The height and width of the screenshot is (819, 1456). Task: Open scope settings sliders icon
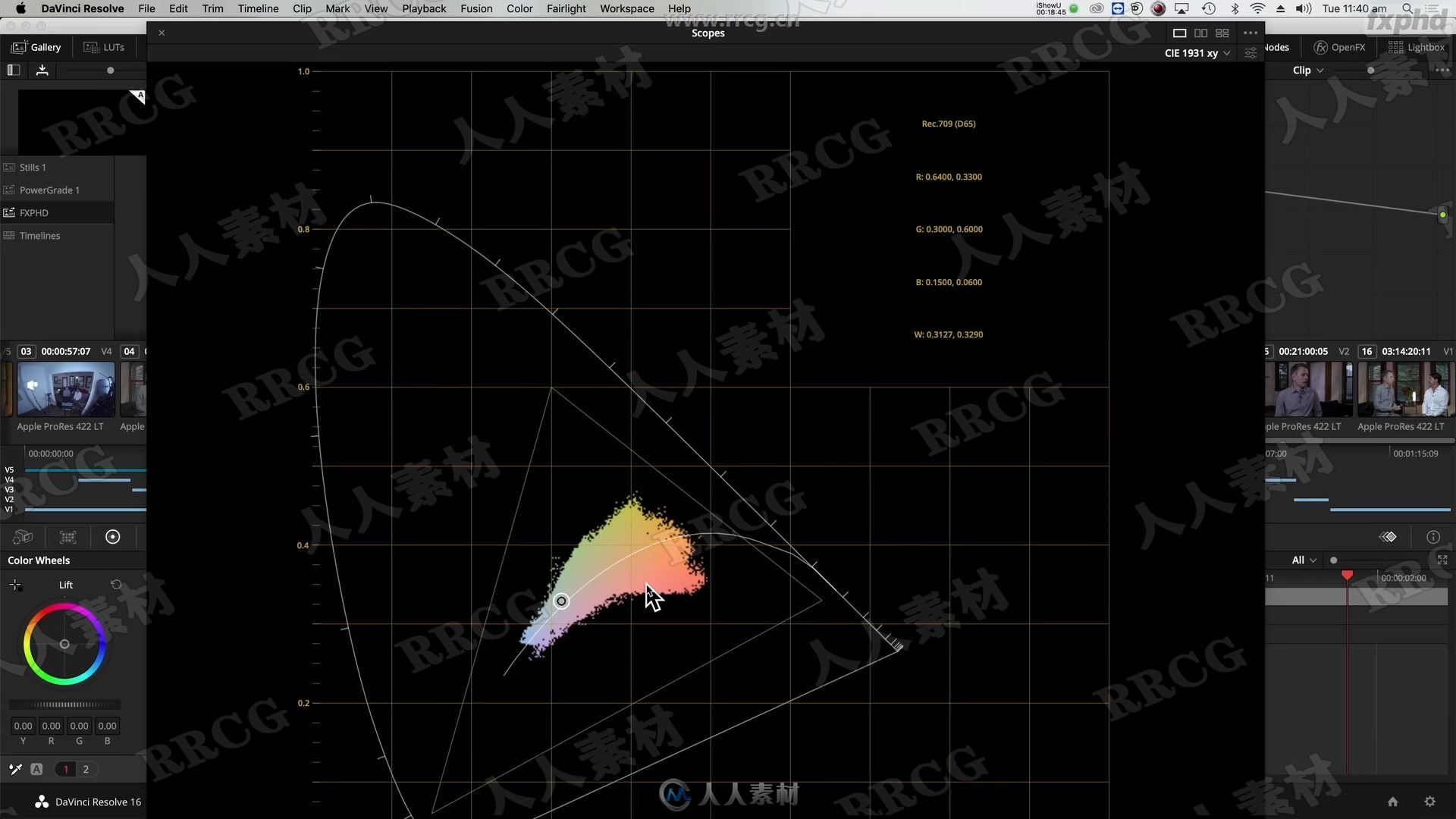click(1250, 53)
